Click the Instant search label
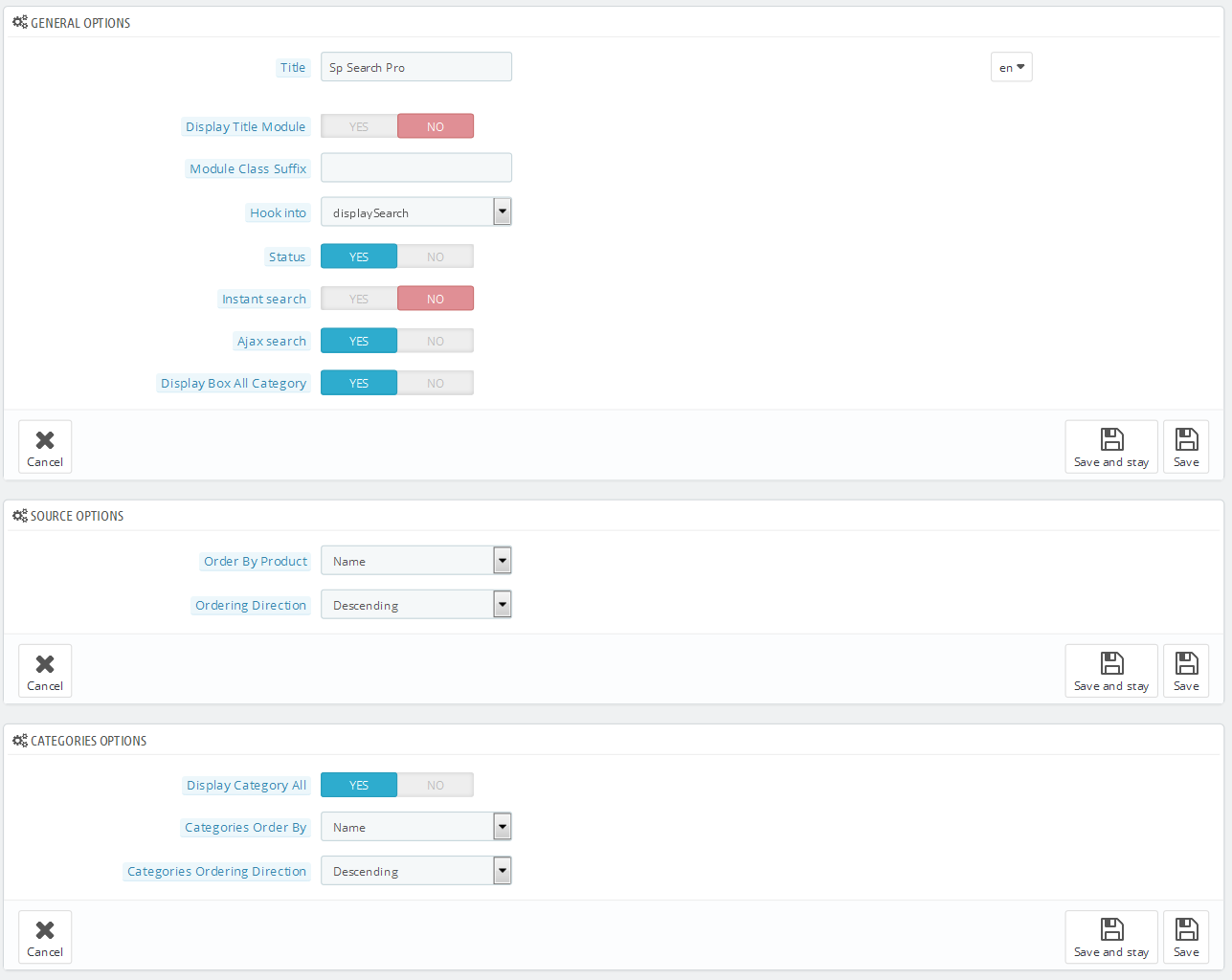The height and width of the screenshot is (980, 1232). [264, 299]
